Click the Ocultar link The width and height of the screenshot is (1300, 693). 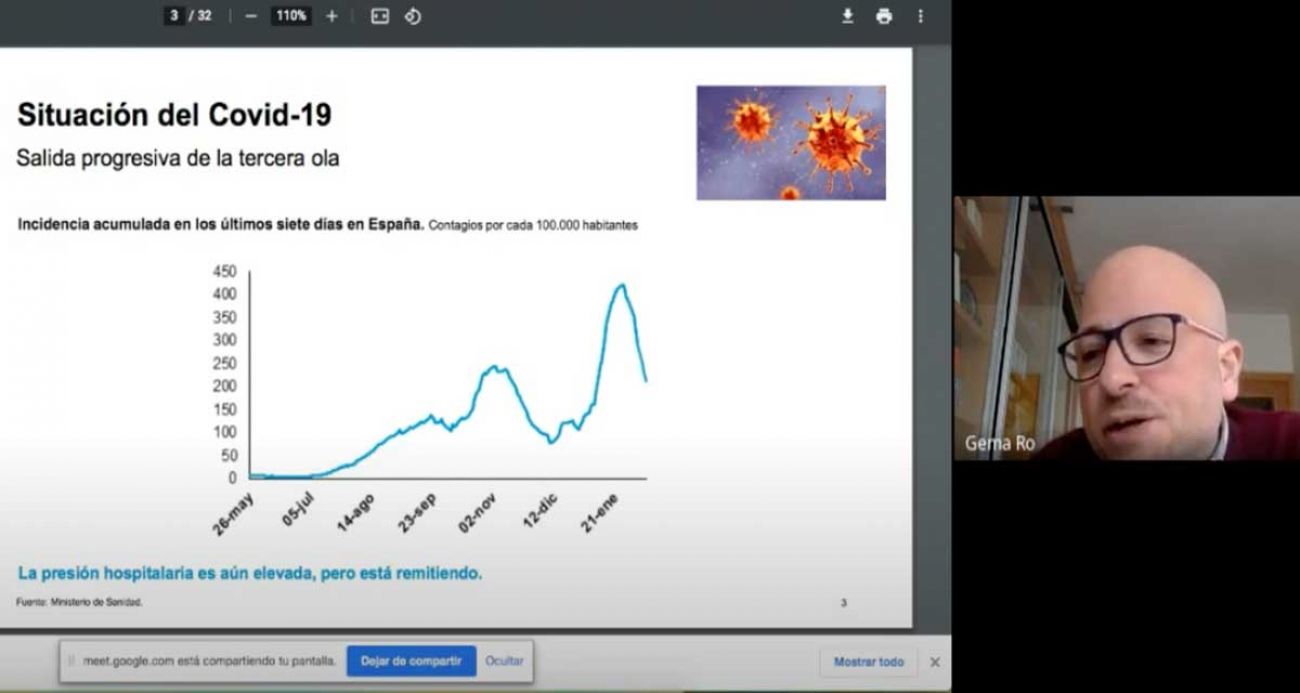(x=503, y=661)
